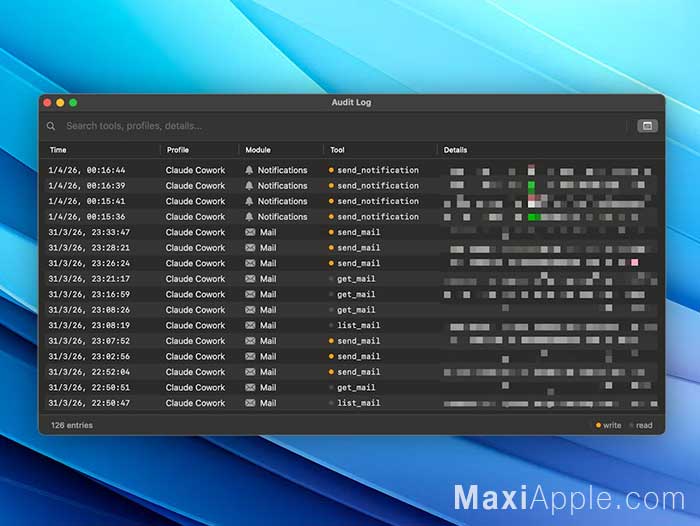Select the timestamp 31/3/26, 23:07:52
Screen dimensions: 700x526
(89, 341)
